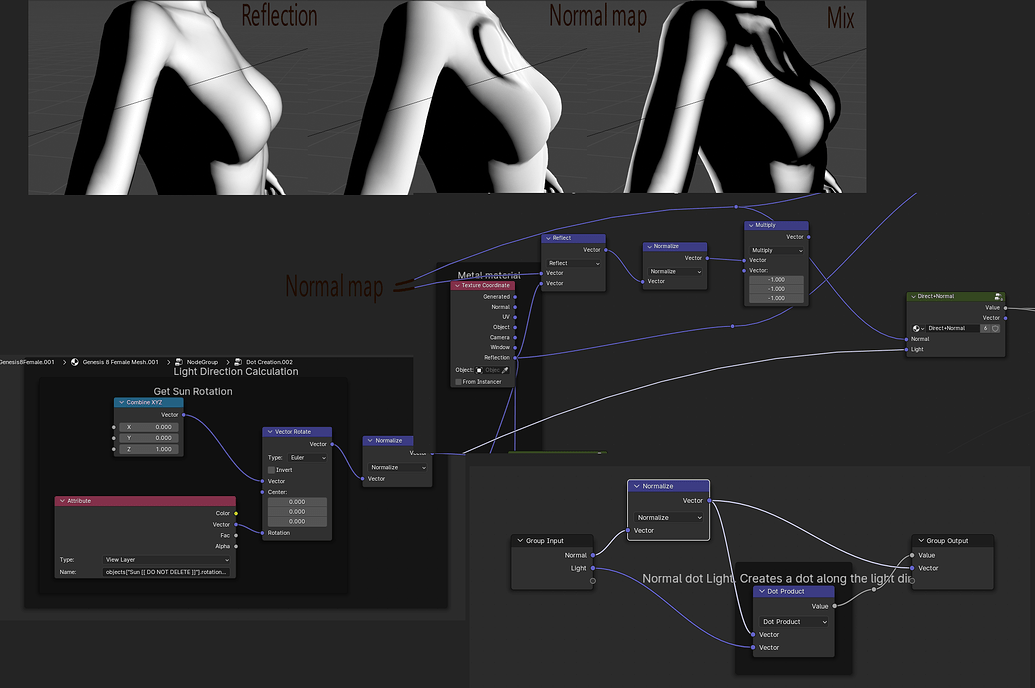This screenshot has width=1035, height=688.
Task: Click the Value input socket of Group Output
Action: [x=912, y=555]
